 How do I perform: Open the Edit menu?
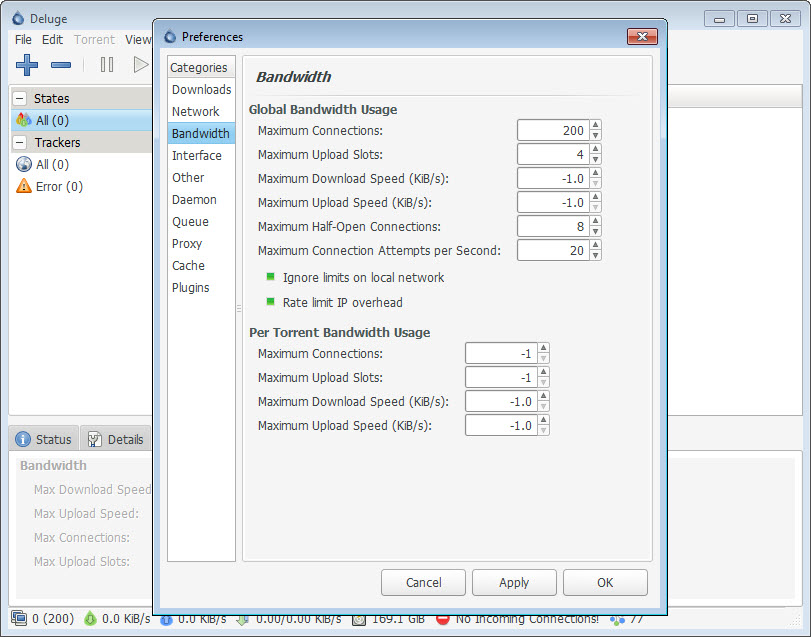pos(52,39)
